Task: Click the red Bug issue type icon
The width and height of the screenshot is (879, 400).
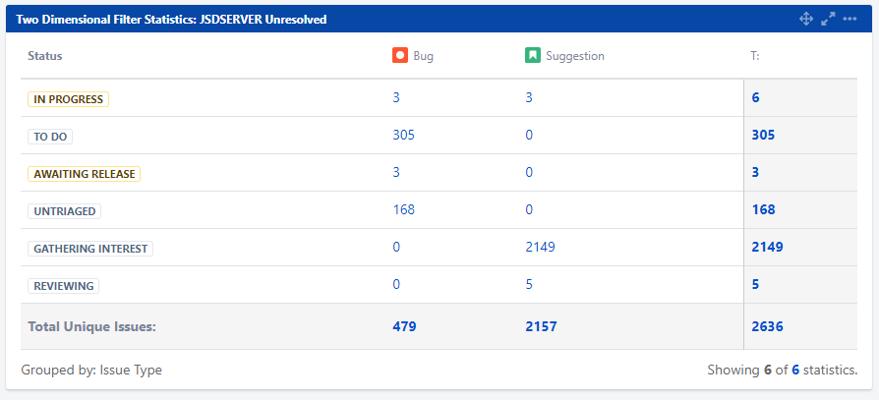Action: pos(400,55)
